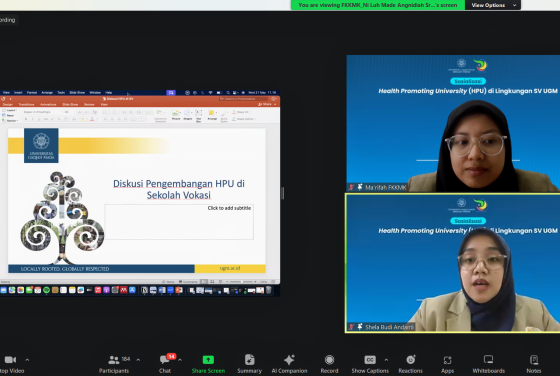
Task: Open the Layout dropdown in ribbon
Action: click(11, 110)
